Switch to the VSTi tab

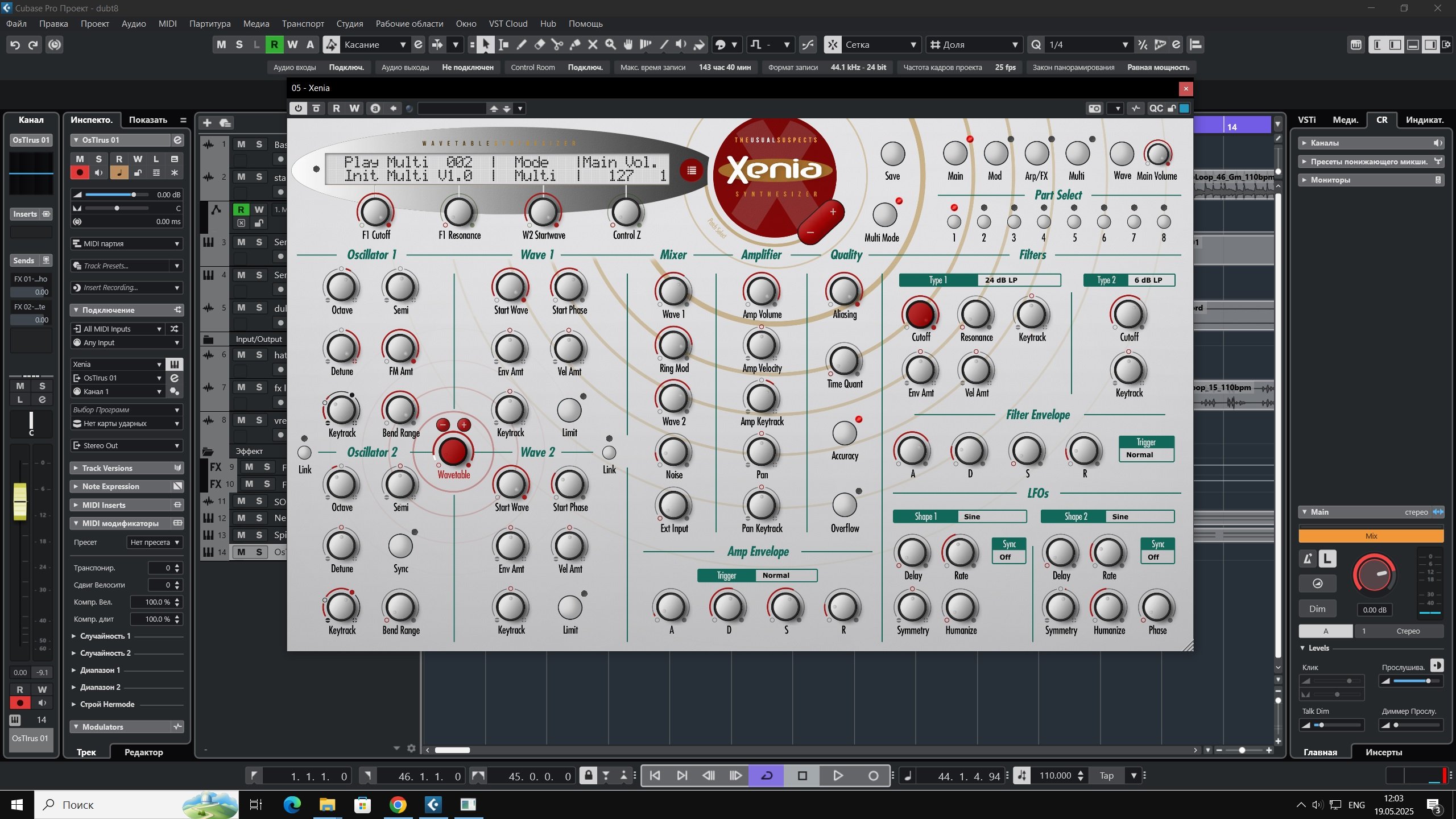click(1306, 120)
